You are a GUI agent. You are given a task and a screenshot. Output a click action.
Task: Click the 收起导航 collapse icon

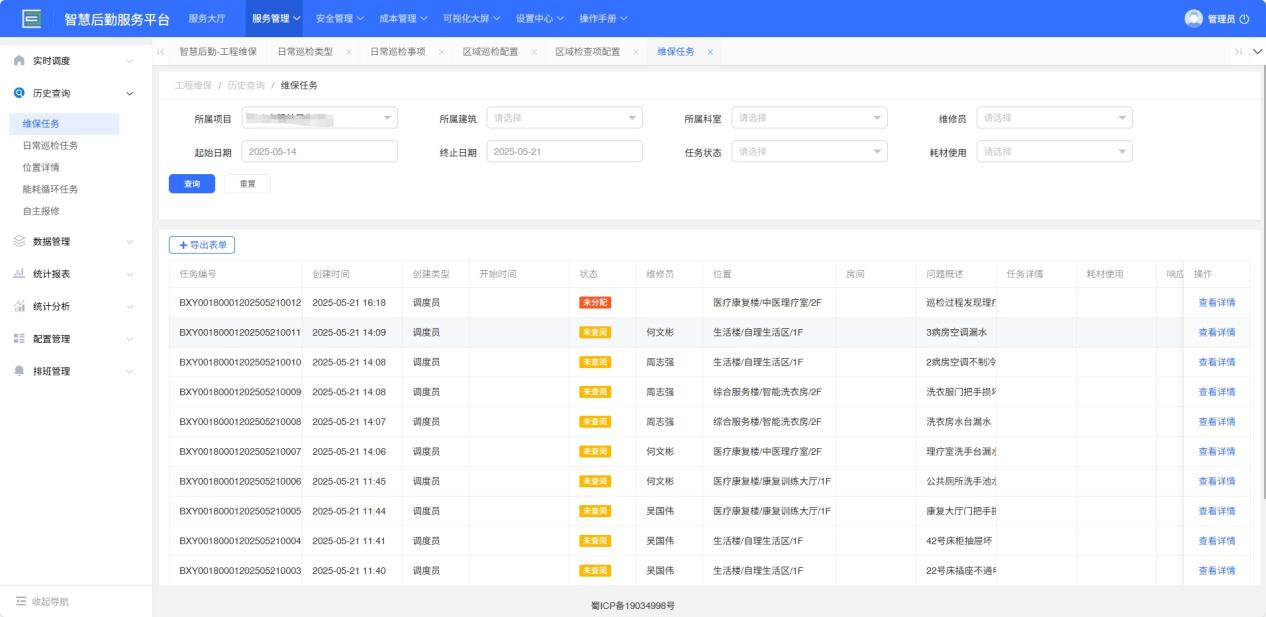(20, 601)
